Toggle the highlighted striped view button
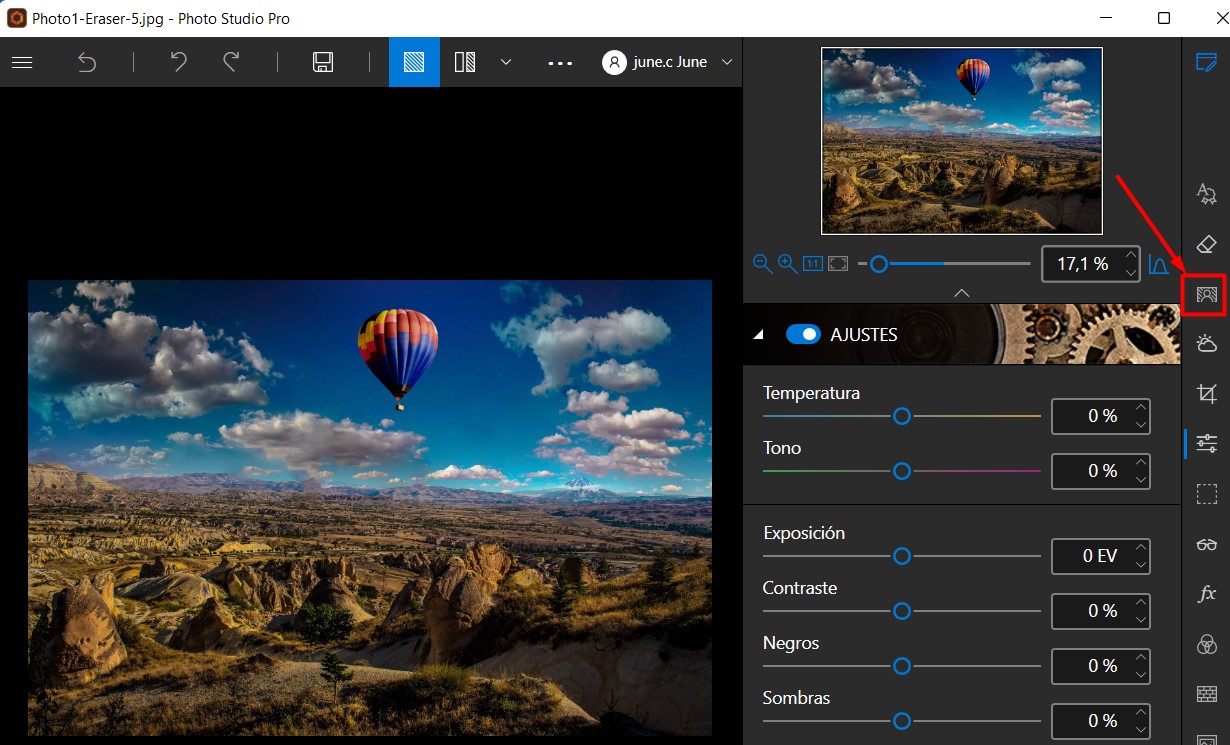 click(x=414, y=62)
